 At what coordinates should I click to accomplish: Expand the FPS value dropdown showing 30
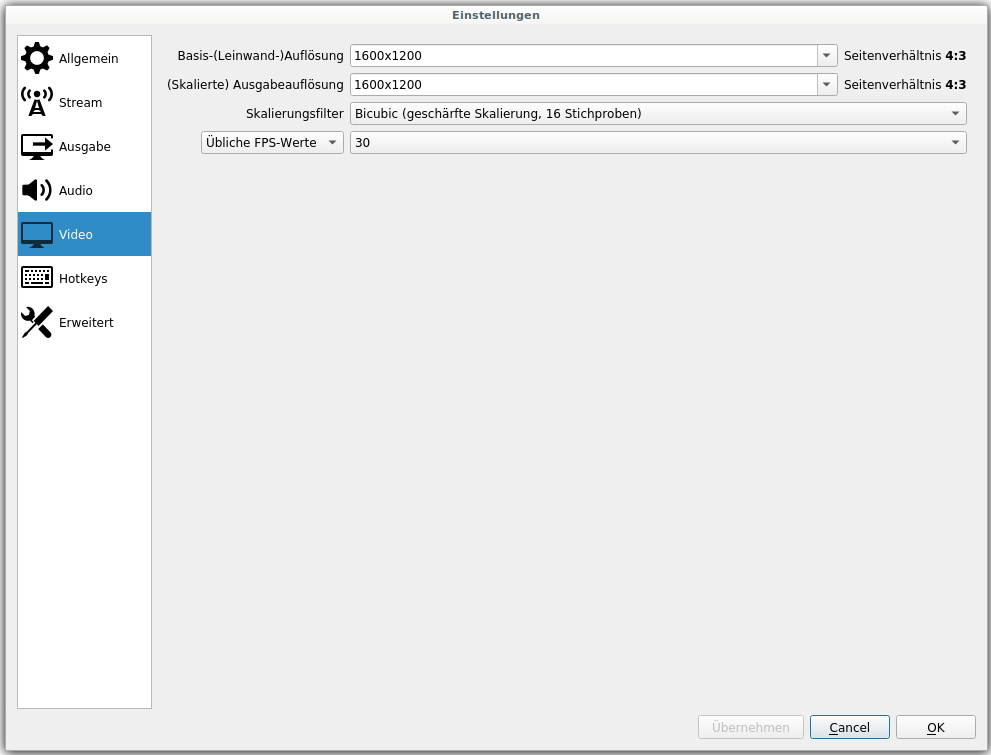click(x=658, y=143)
